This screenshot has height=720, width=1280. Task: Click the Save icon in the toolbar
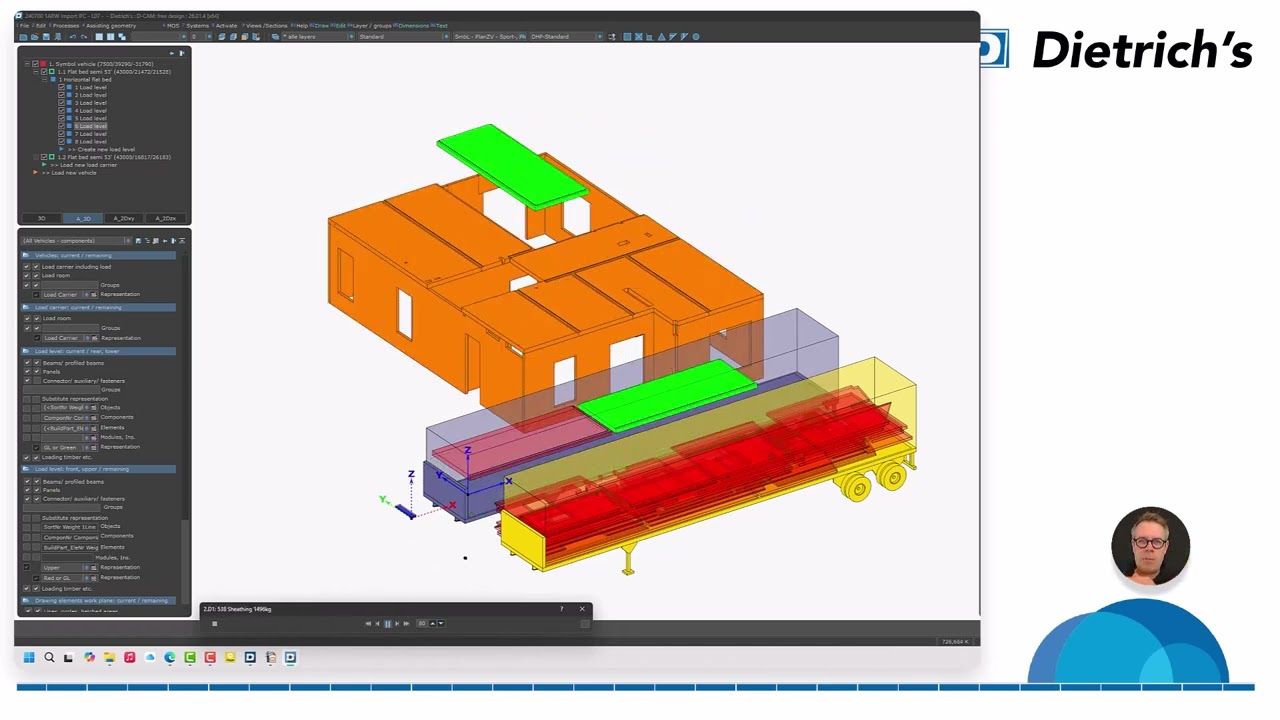(x=46, y=37)
